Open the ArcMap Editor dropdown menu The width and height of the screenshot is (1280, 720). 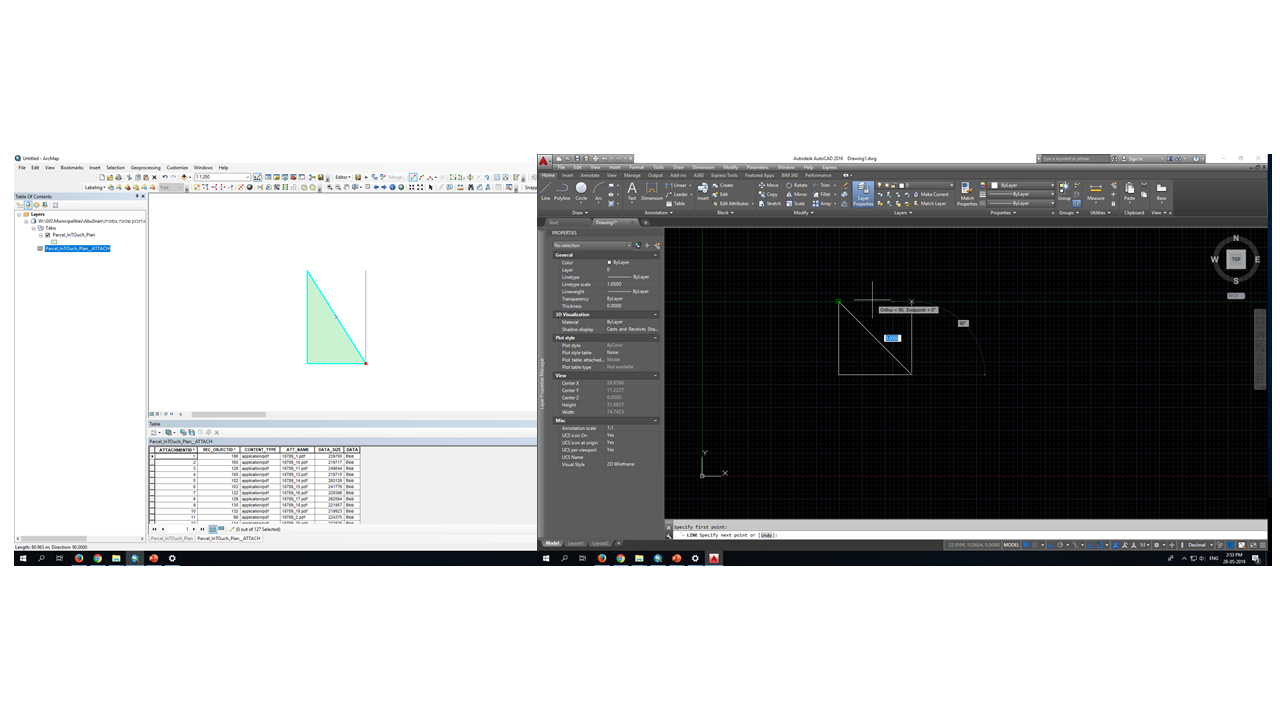[x=342, y=177]
